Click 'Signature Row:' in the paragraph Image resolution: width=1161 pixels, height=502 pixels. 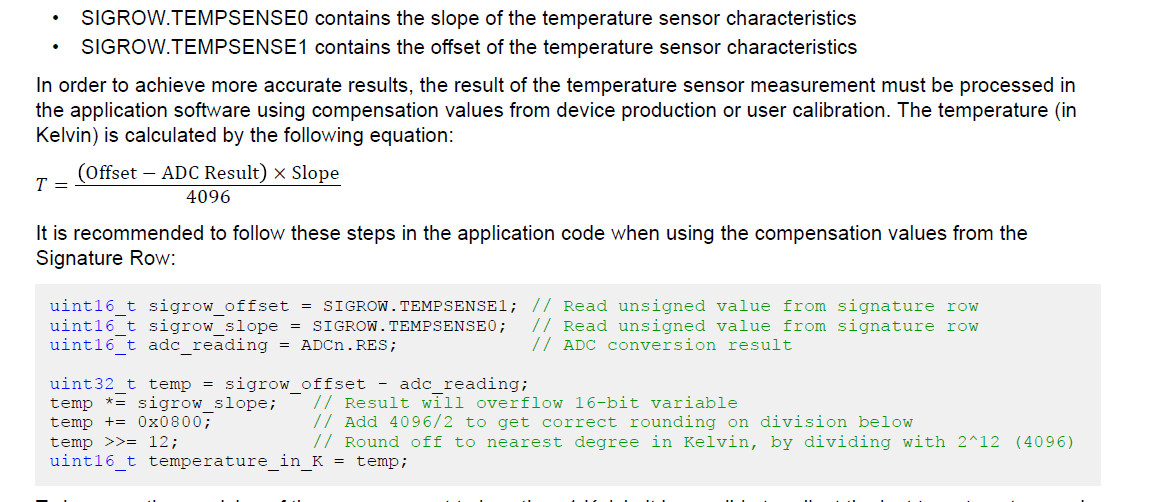click(x=104, y=258)
